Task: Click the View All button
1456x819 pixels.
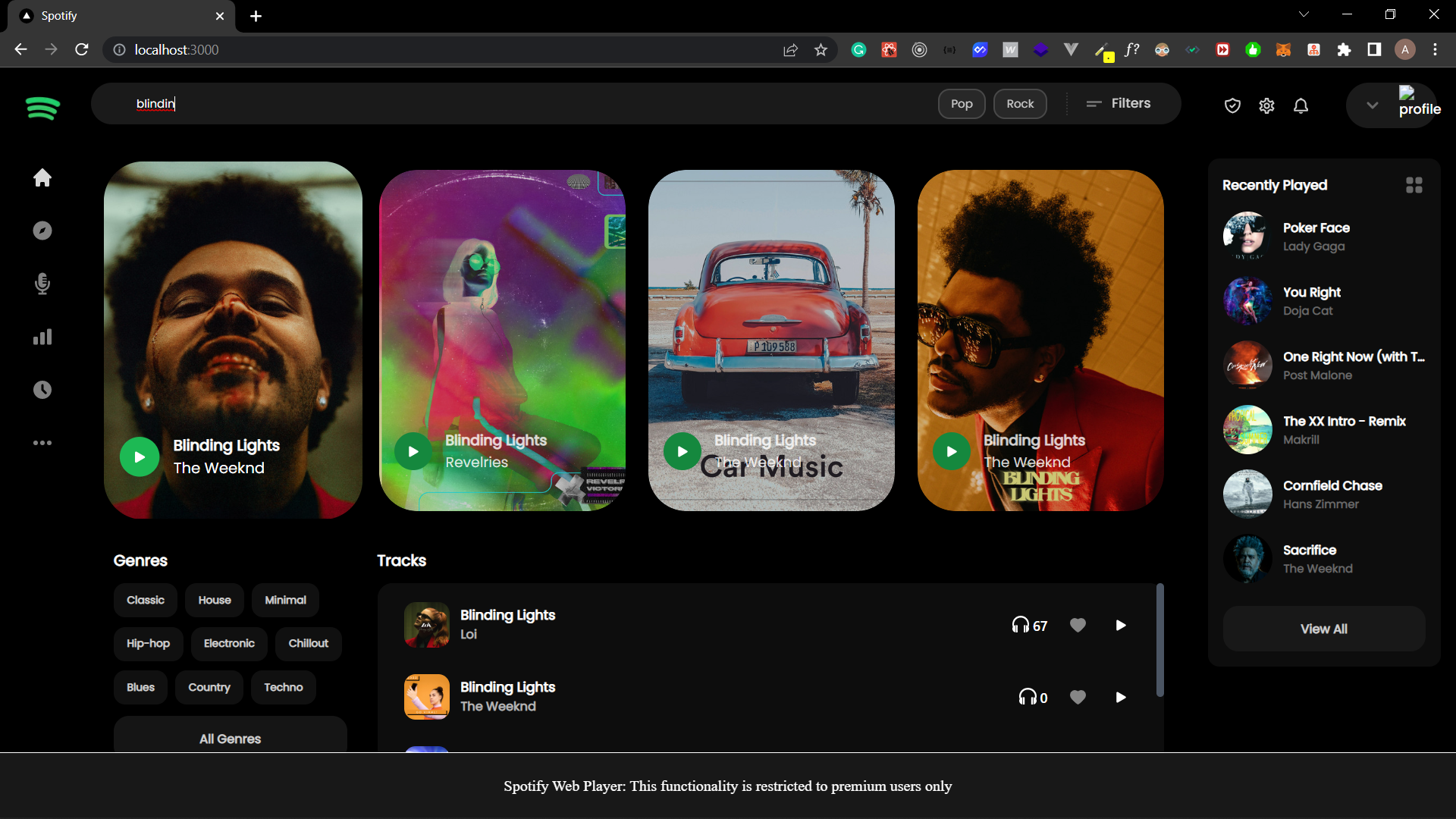Action: (x=1323, y=629)
